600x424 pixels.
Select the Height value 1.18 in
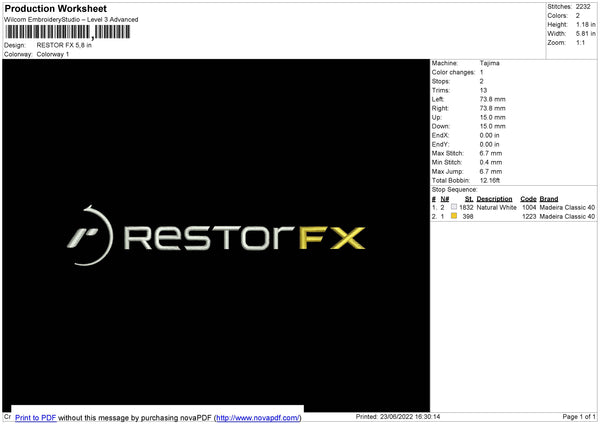[x=586, y=24]
